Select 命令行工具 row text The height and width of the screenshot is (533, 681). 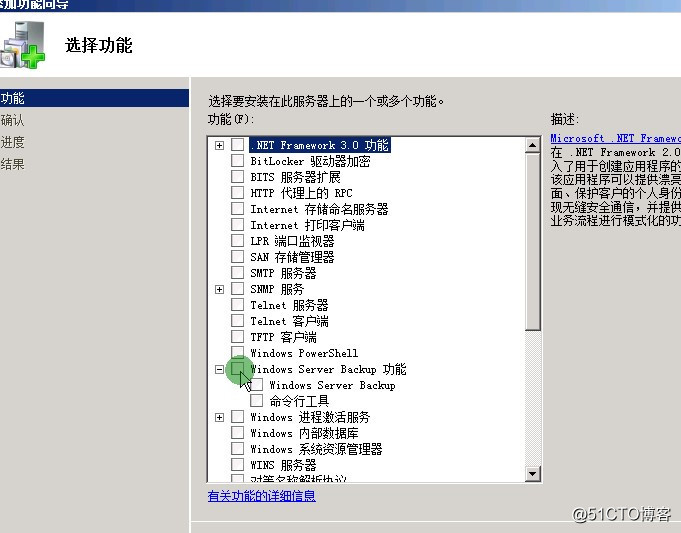click(x=299, y=401)
